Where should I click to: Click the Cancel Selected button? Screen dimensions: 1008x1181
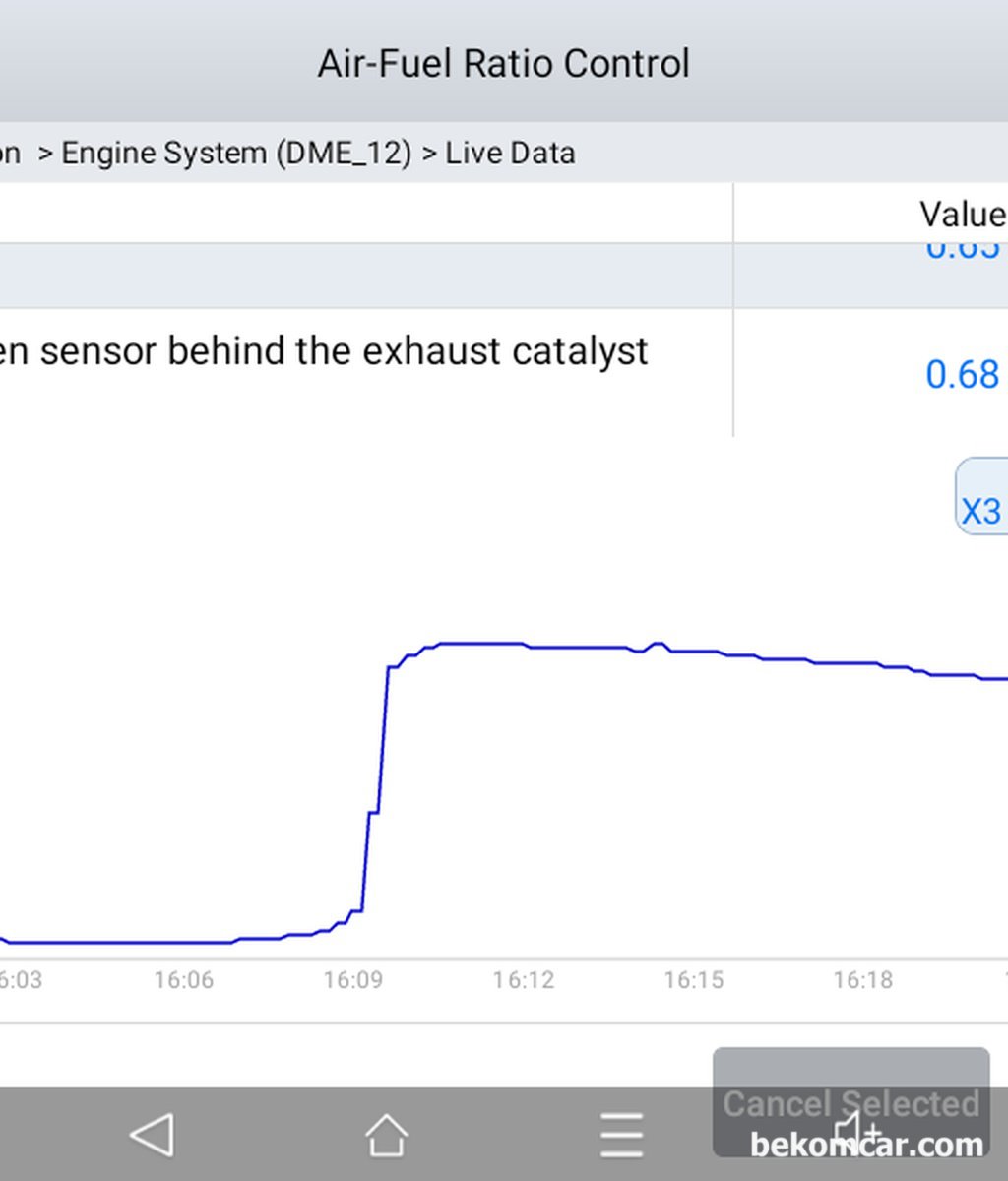click(x=851, y=1102)
